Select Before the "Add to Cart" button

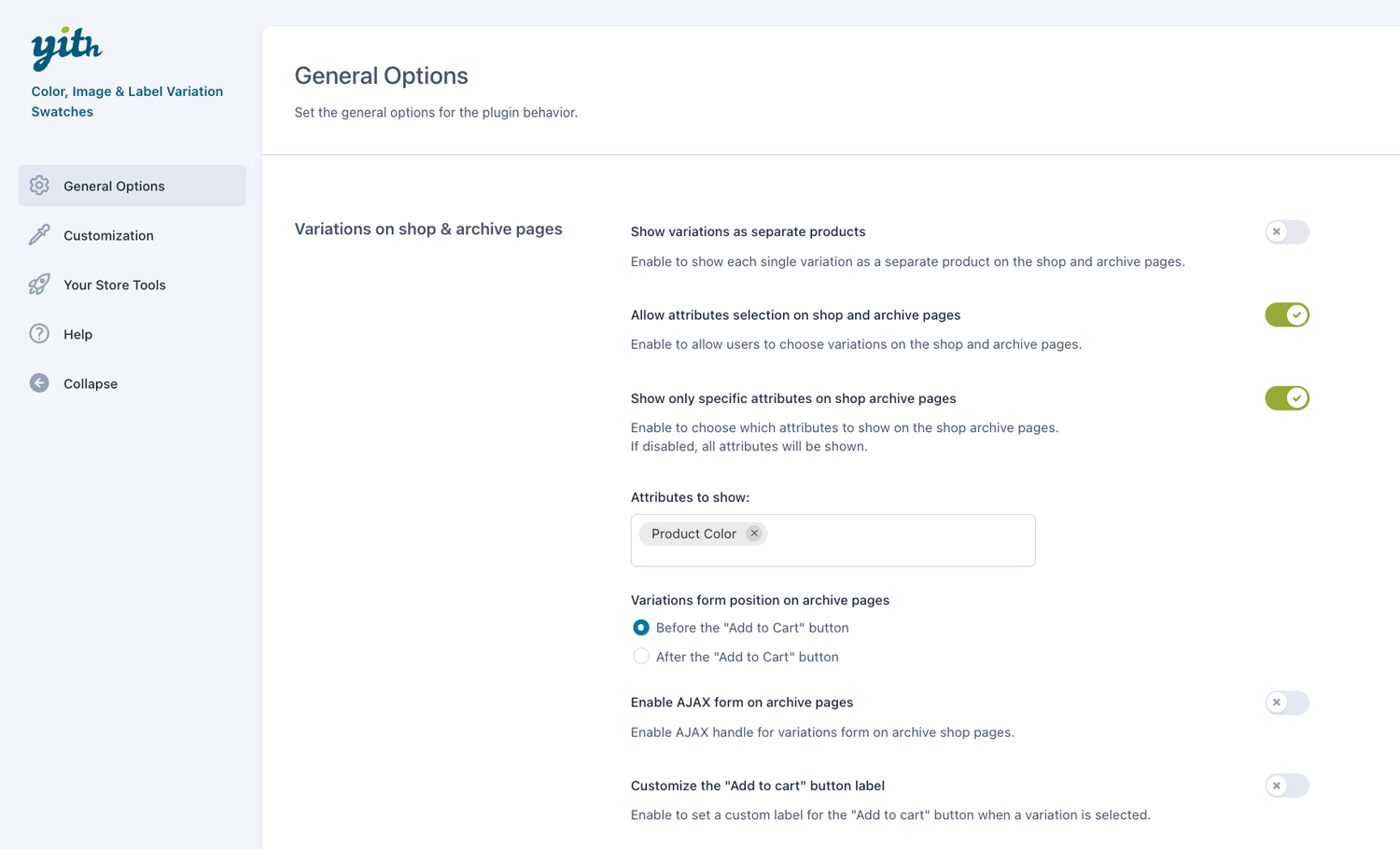(x=641, y=628)
